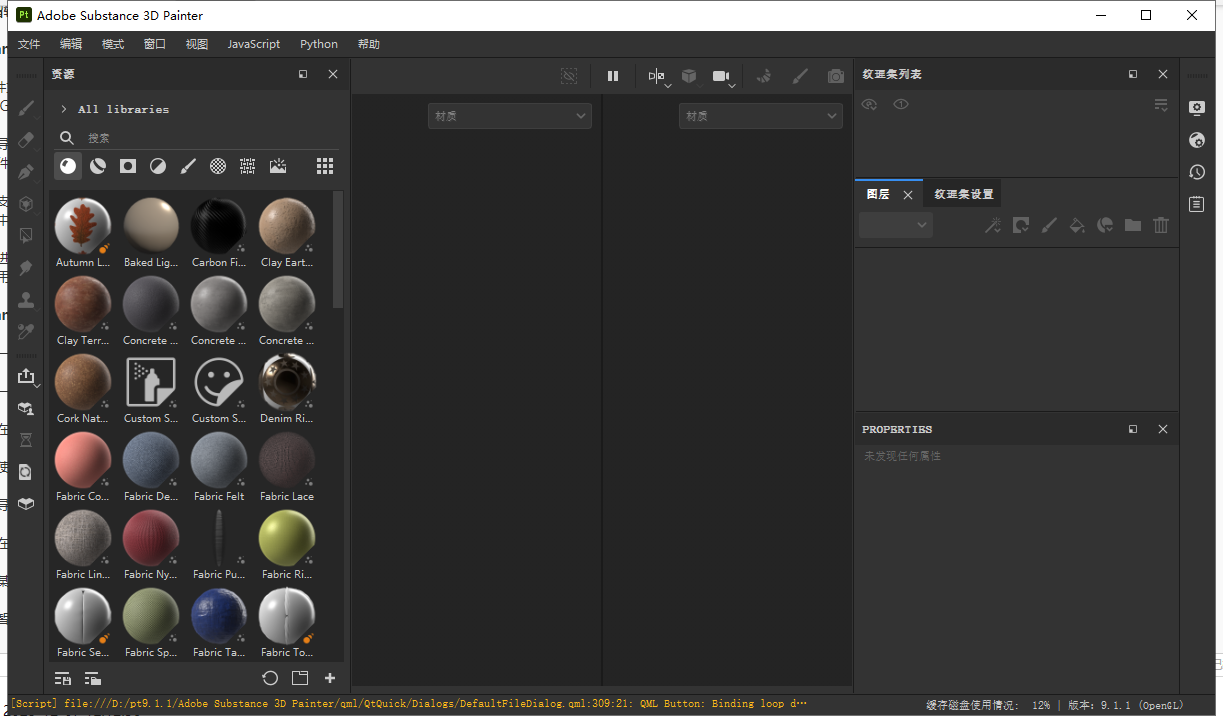Open the 编辑 menu
This screenshot has width=1223, height=723.
(x=71, y=44)
